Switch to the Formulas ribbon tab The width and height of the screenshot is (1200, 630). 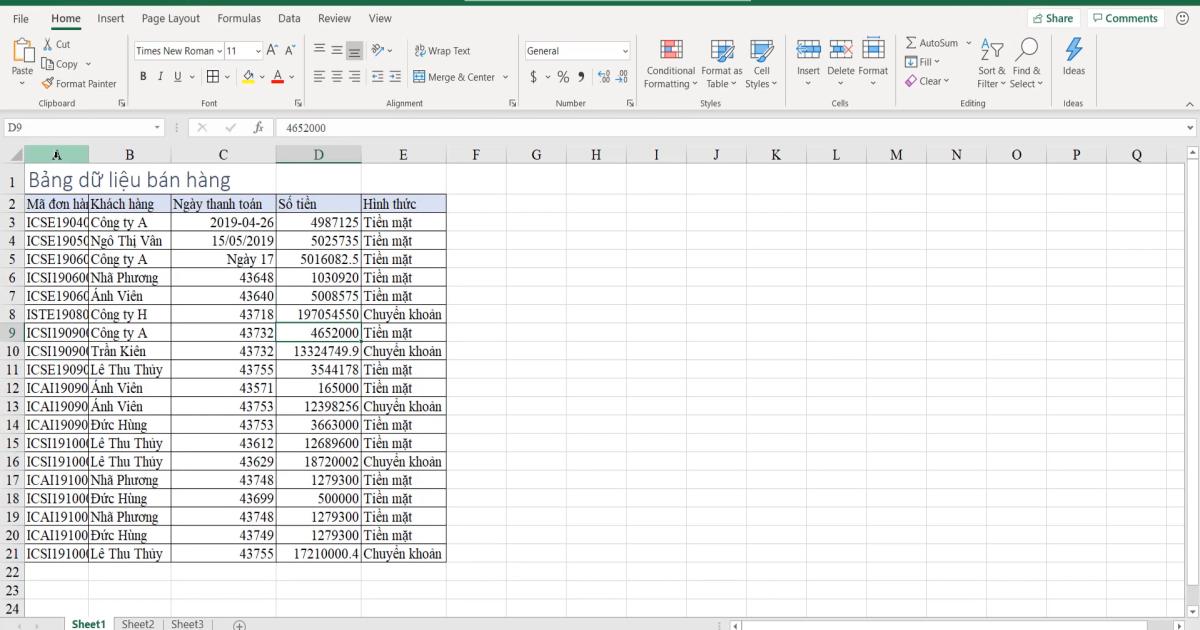point(238,18)
